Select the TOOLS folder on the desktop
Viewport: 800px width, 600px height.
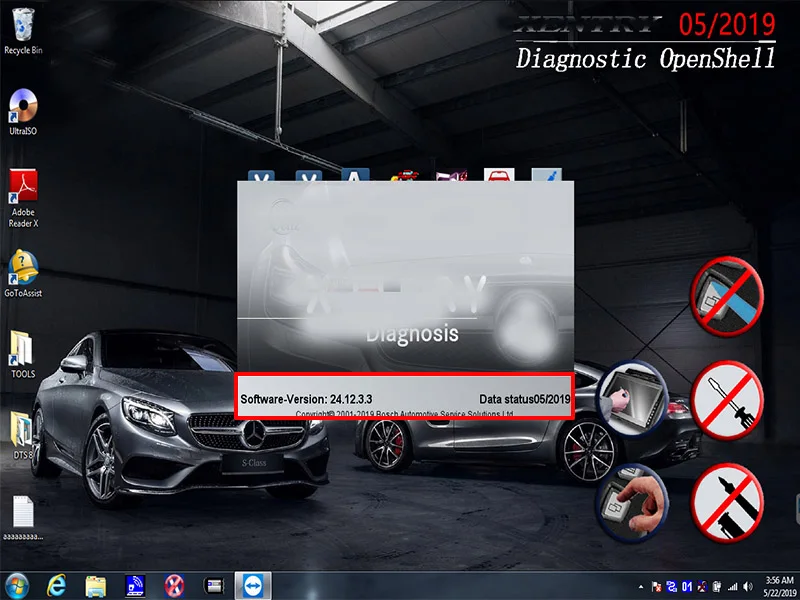pyautogui.click(x=23, y=355)
